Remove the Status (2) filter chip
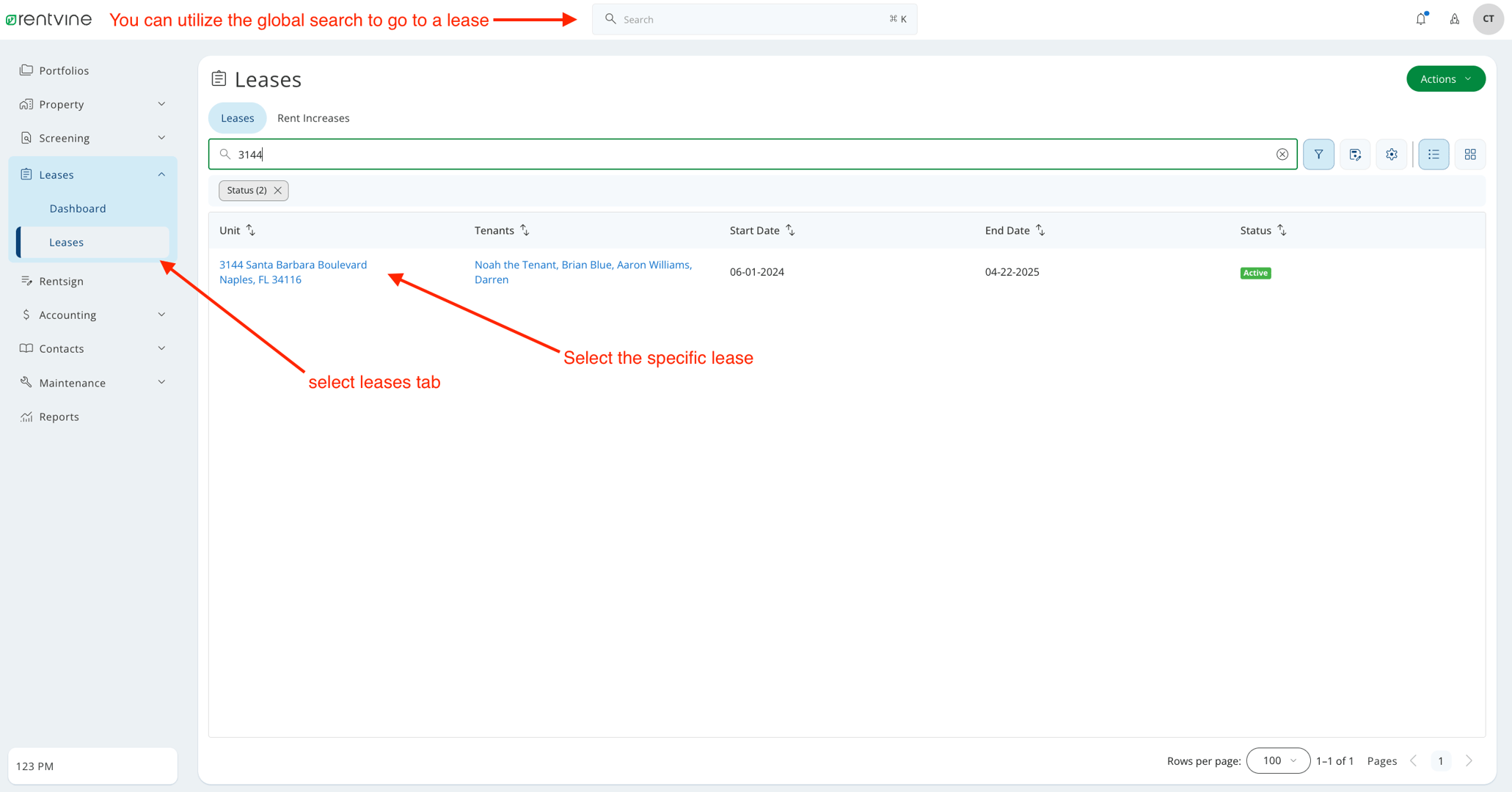Screen dimensions: 1512x792 point(278,191)
